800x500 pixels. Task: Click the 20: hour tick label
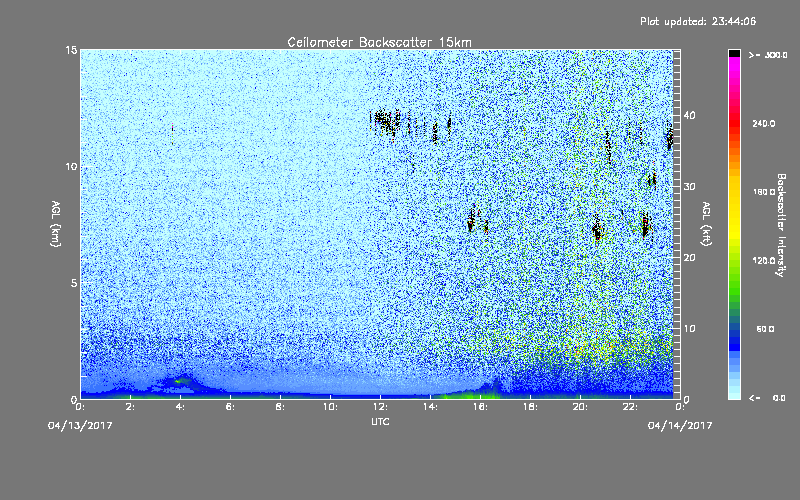tap(581, 407)
